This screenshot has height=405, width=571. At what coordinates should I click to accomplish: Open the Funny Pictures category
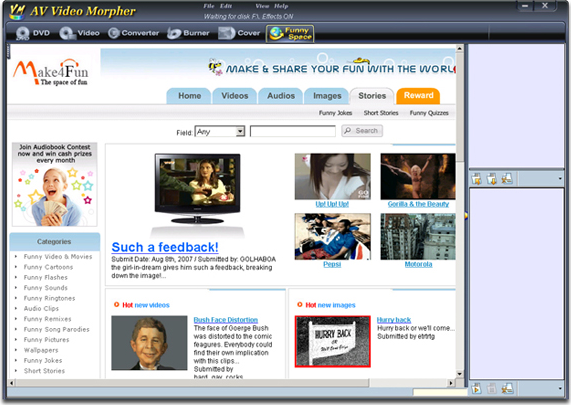(x=46, y=340)
